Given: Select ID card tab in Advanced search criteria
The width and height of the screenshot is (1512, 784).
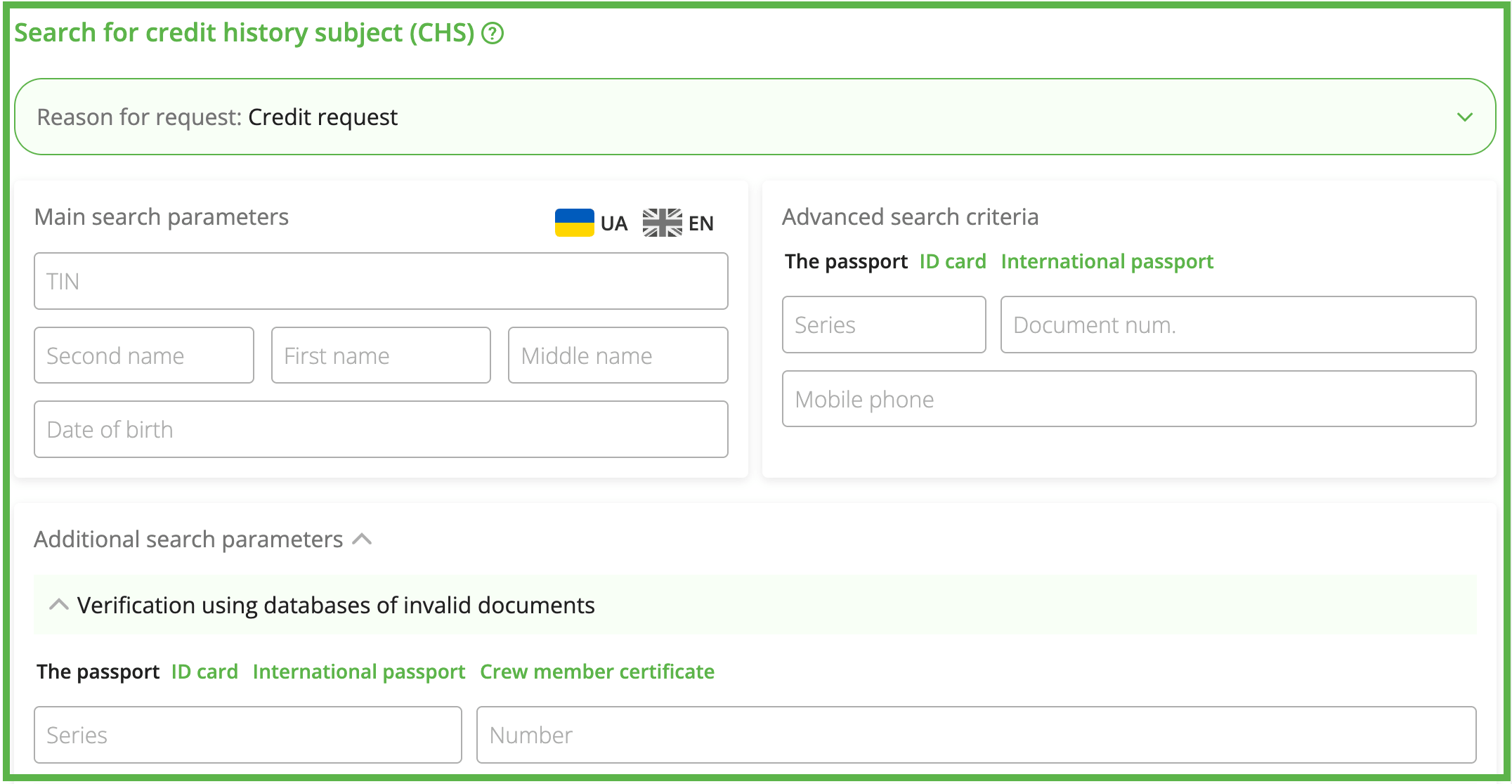Looking at the screenshot, I should pos(952,261).
